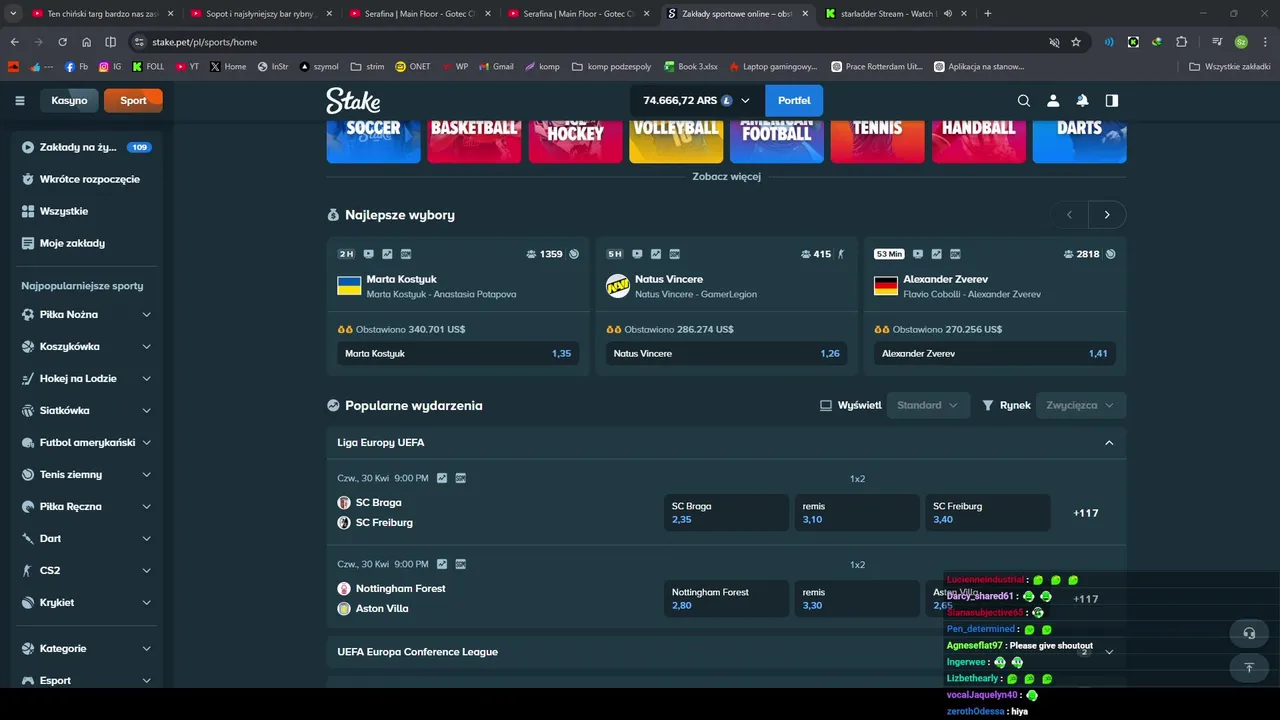The width and height of the screenshot is (1280, 720).
Task: Click the Natus Vincere team logo
Action: [x=617, y=286]
